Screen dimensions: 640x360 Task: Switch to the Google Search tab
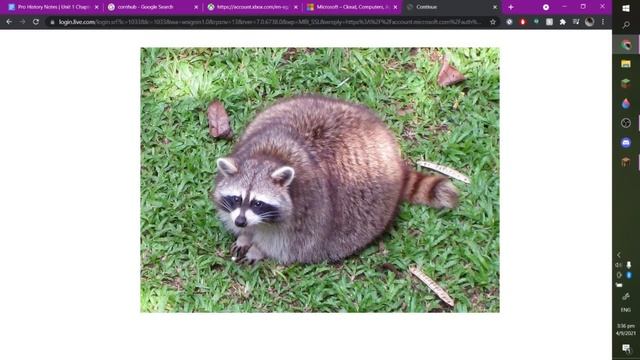point(151,7)
